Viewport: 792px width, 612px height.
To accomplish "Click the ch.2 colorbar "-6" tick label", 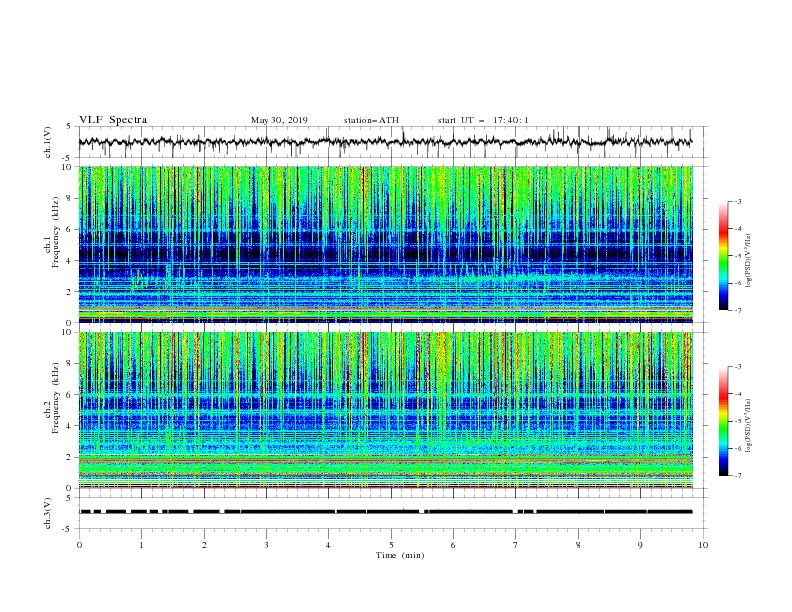I will [x=737, y=448].
